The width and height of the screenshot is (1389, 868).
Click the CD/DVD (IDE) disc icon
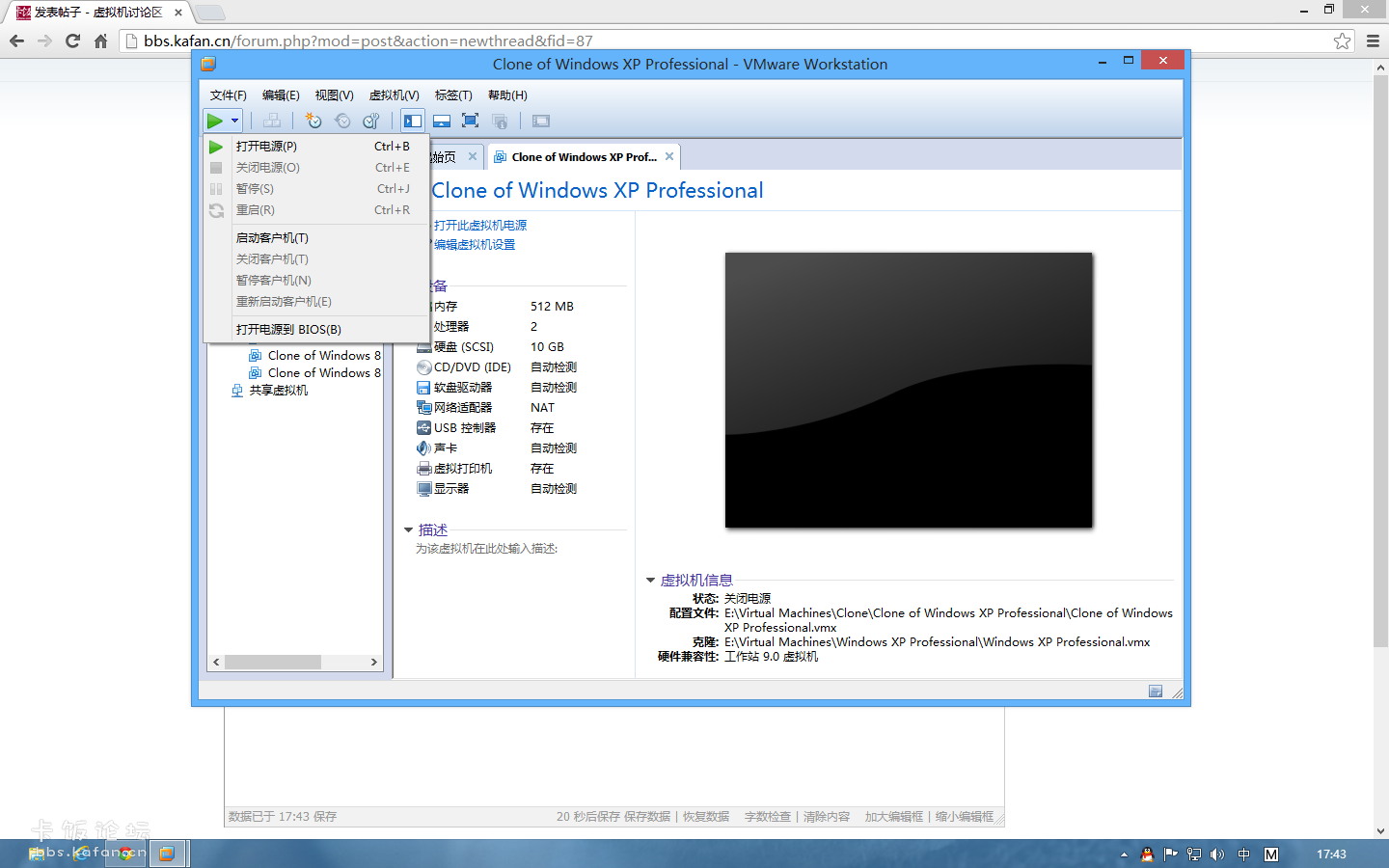(423, 367)
